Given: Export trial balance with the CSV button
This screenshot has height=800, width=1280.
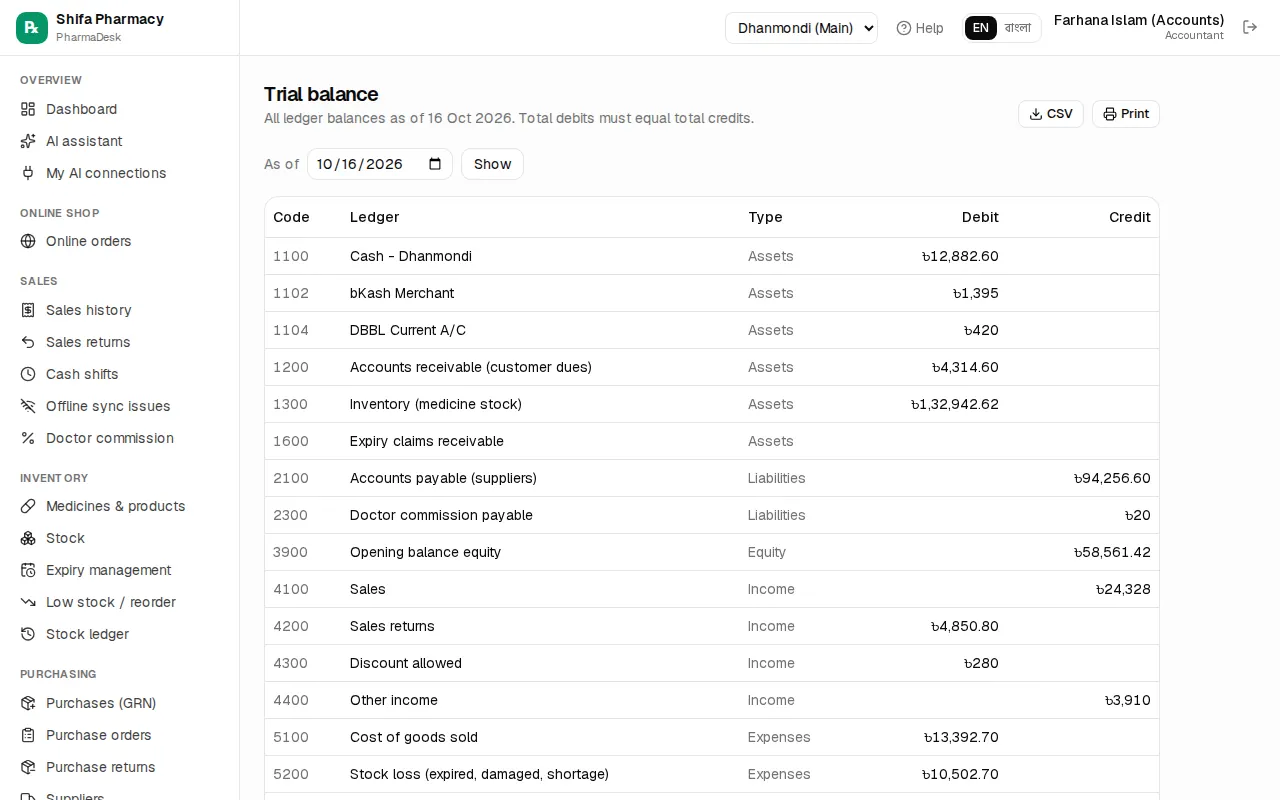Looking at the screenshot, I should (1051, 114).
